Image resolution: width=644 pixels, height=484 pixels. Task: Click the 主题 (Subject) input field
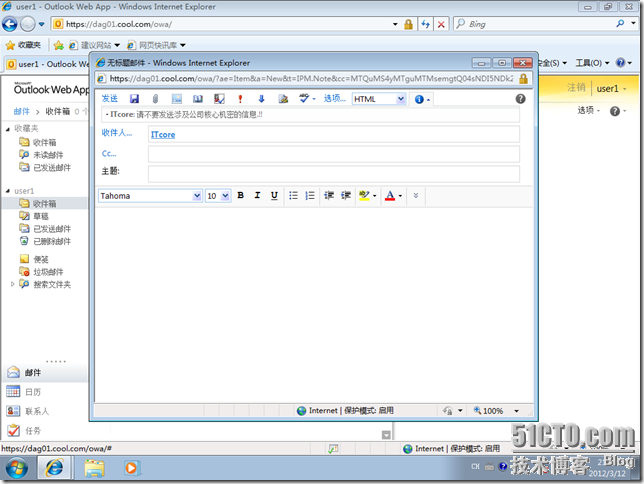[333, 173]
